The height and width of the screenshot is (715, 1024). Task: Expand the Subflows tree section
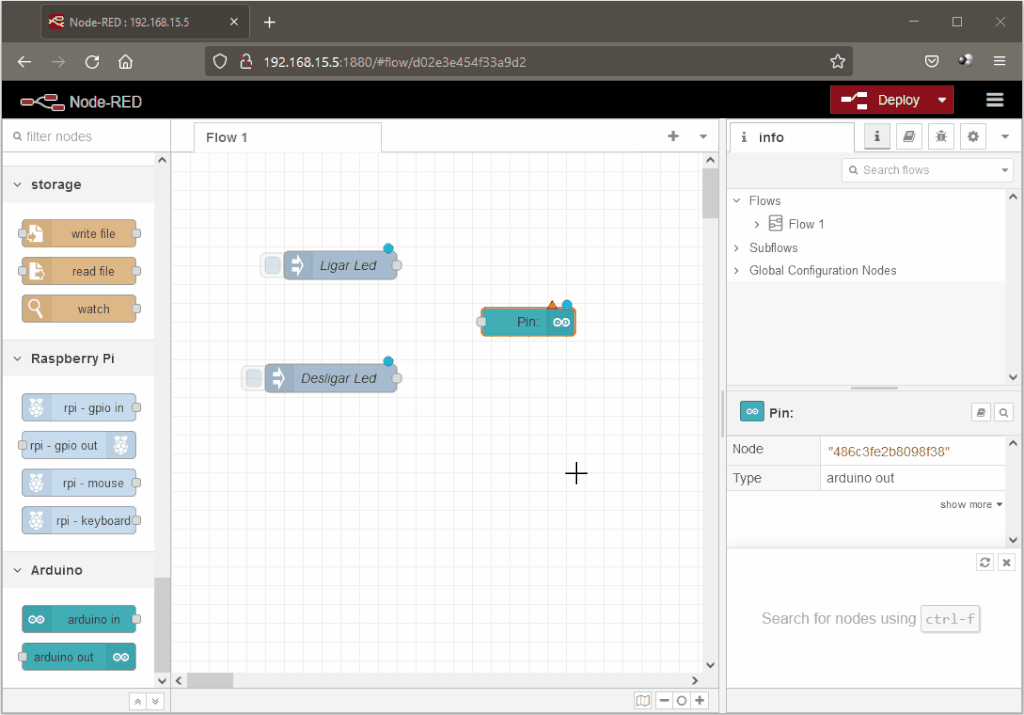(737, 247)
